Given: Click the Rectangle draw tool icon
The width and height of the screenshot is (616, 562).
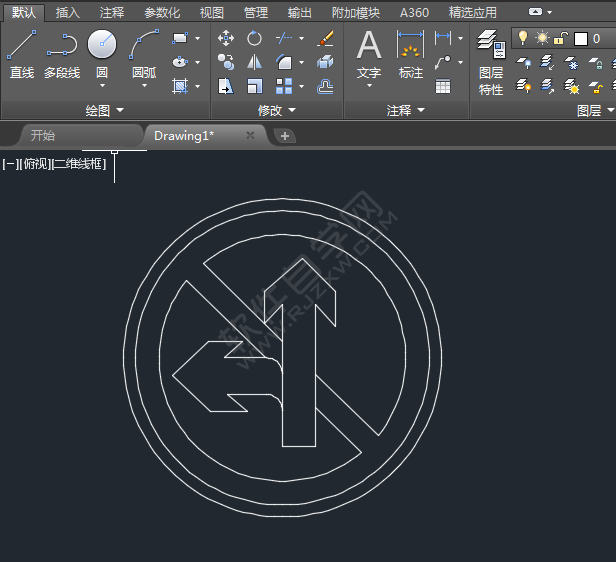Looking at the screenshot, I should pyautogui.click(x=180, y=38).
